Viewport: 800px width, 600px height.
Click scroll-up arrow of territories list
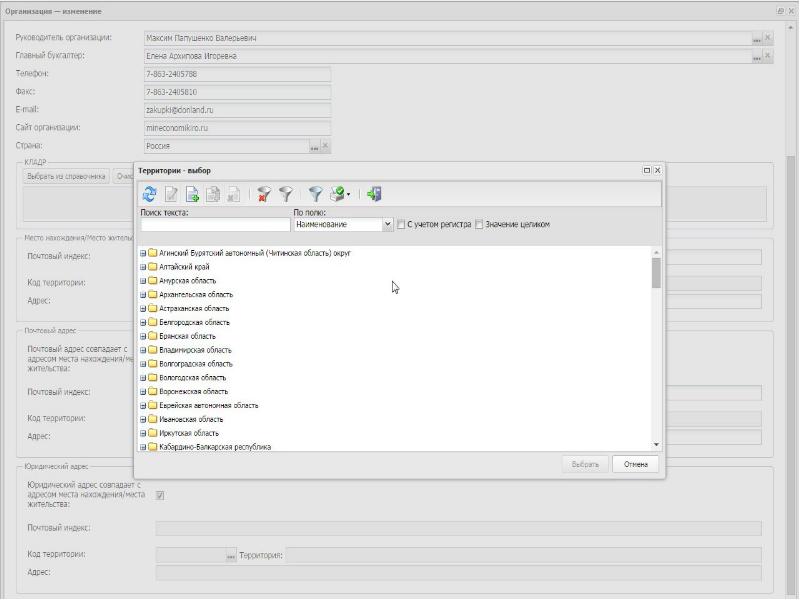tap(656, 253)
